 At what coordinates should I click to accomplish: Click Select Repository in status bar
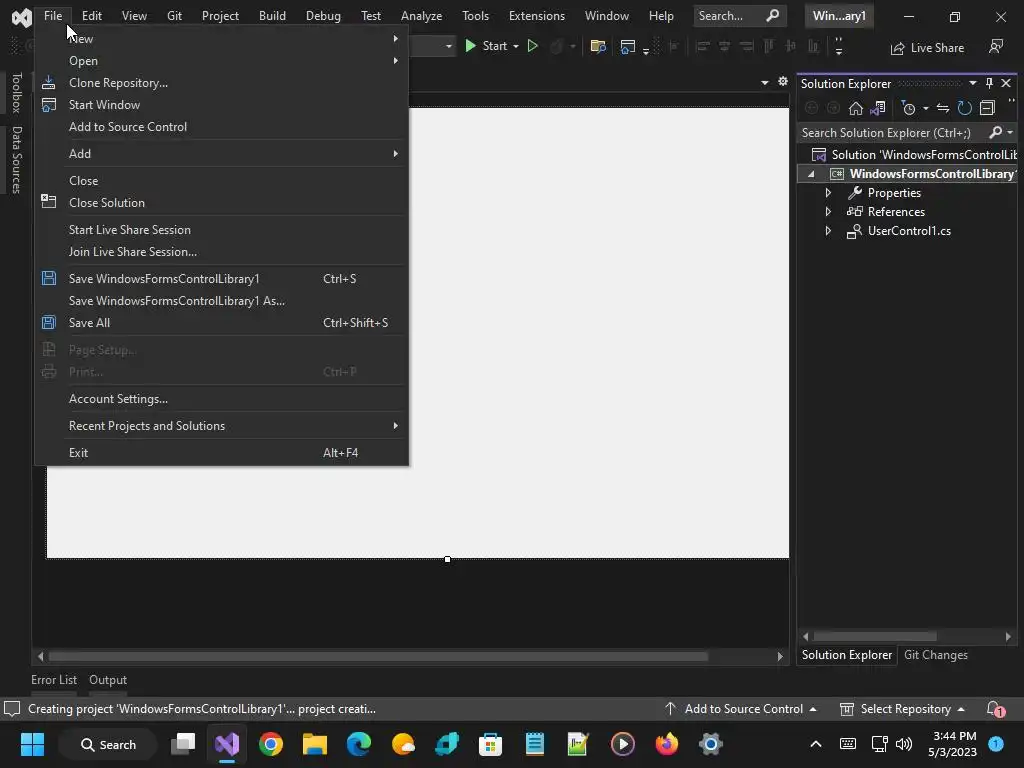coord(903,709)
